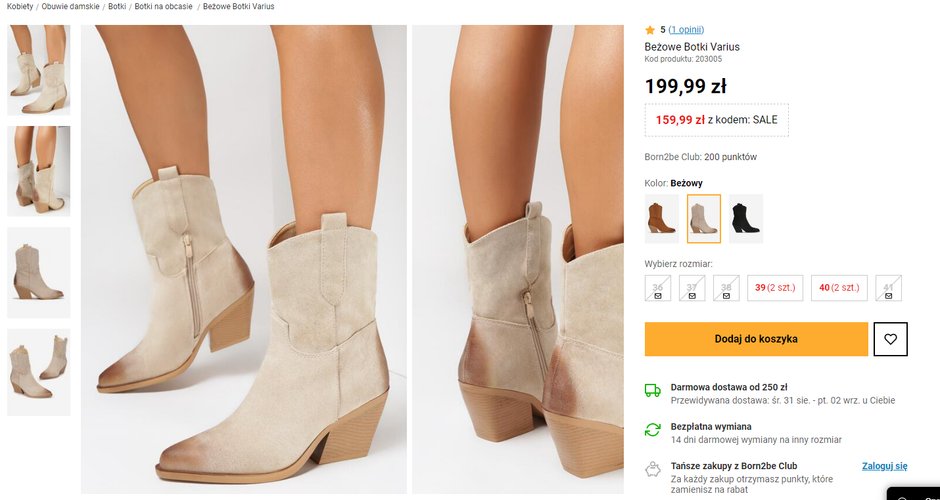Click Dodaj do koszyka button
940x500 pixels.
point(756,339)
